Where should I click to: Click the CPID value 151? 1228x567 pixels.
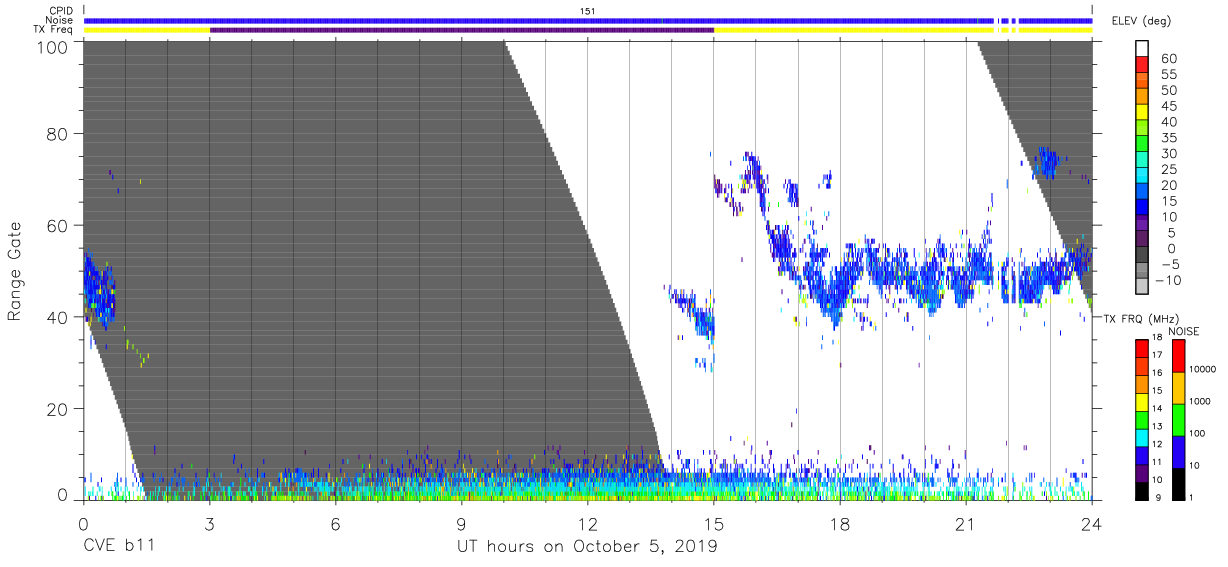click(x=588, y=10)
